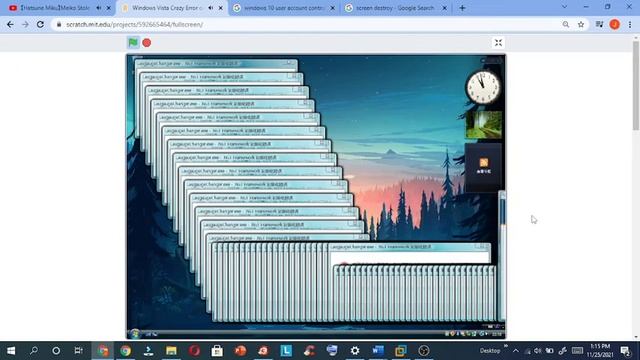The image size is (640, 360).
Task: Click the Vista Start orb inside the project
Action: (x=135, y=333)
